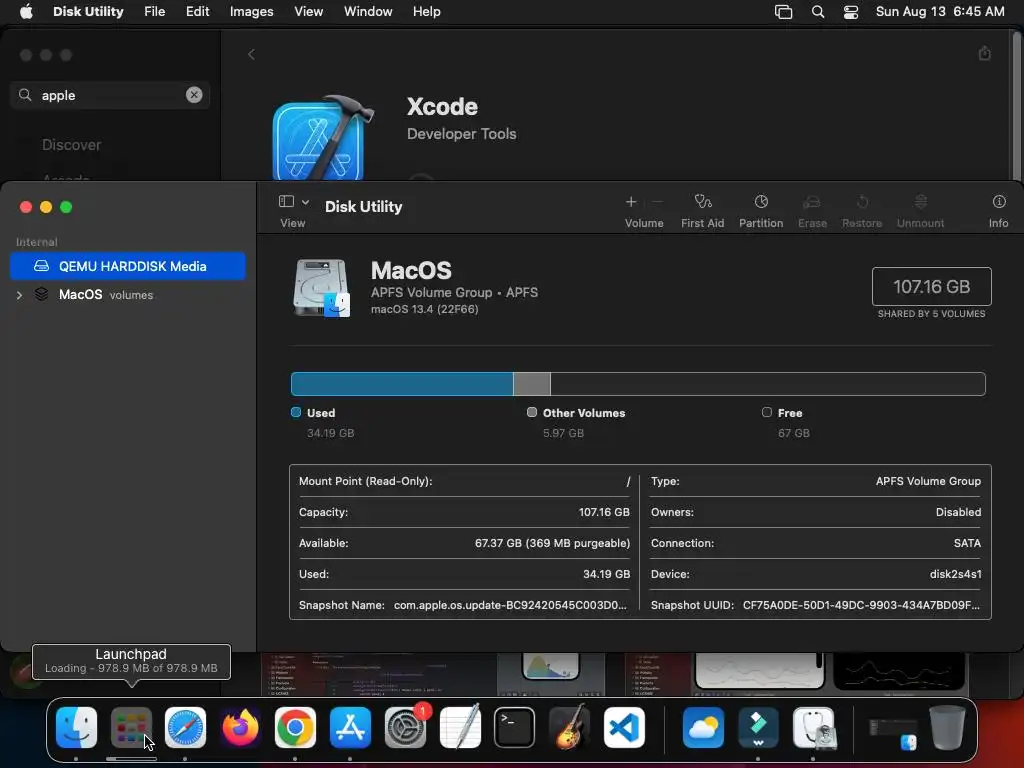Click the App Store share icon
This screenshot has width=1024, height=768.
985,54
